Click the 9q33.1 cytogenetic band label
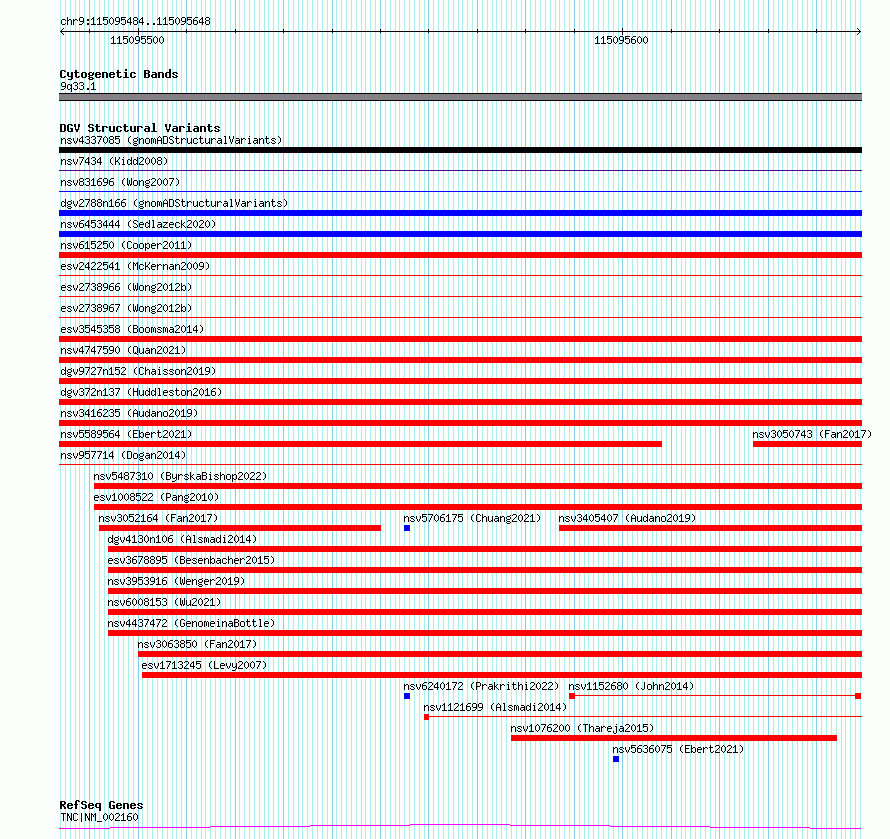The width and height of the screenshot is (890, 839). click(78, 86)
